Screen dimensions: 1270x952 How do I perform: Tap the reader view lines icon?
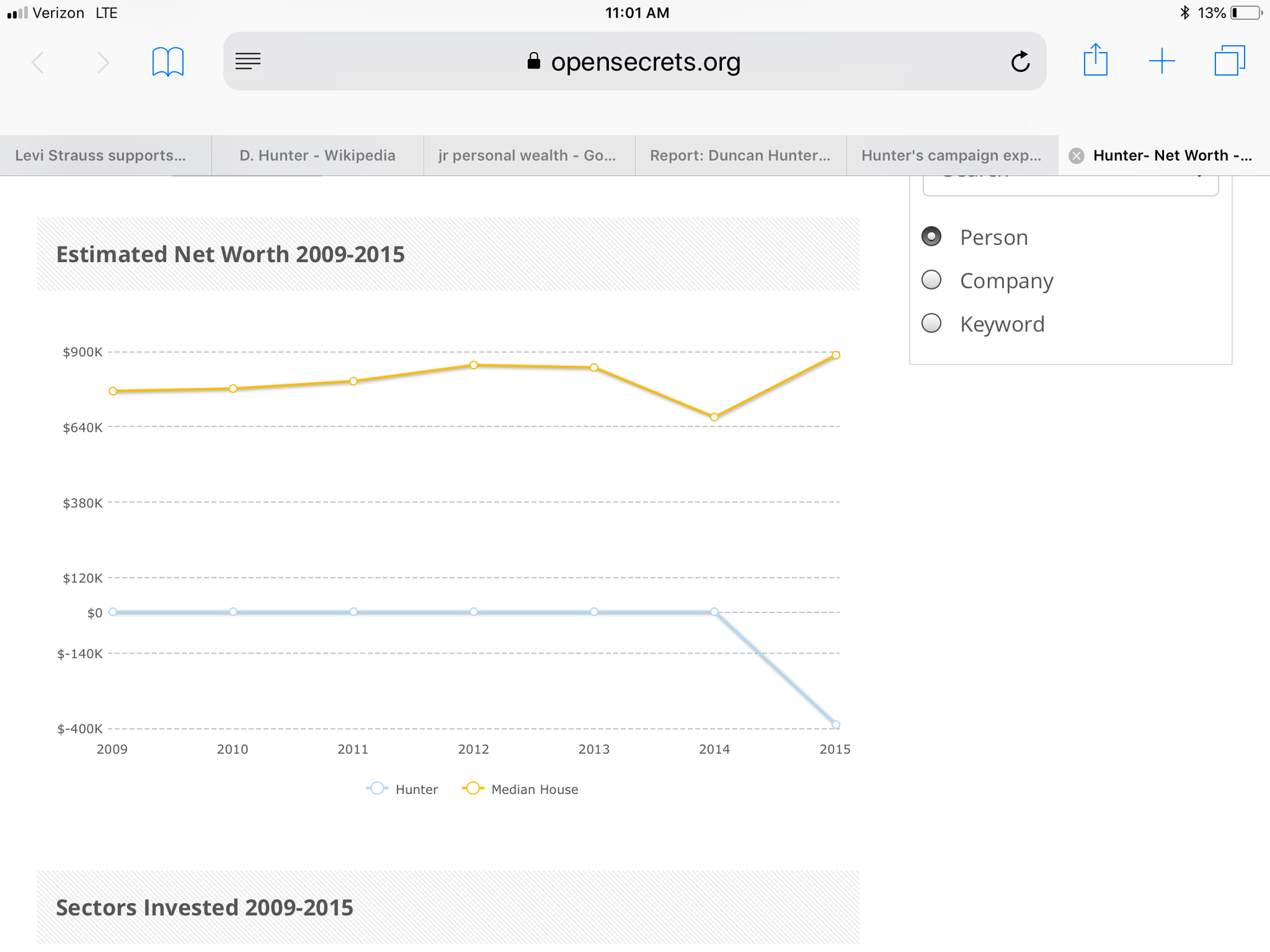pyautogui.click(x=248, y=62)
